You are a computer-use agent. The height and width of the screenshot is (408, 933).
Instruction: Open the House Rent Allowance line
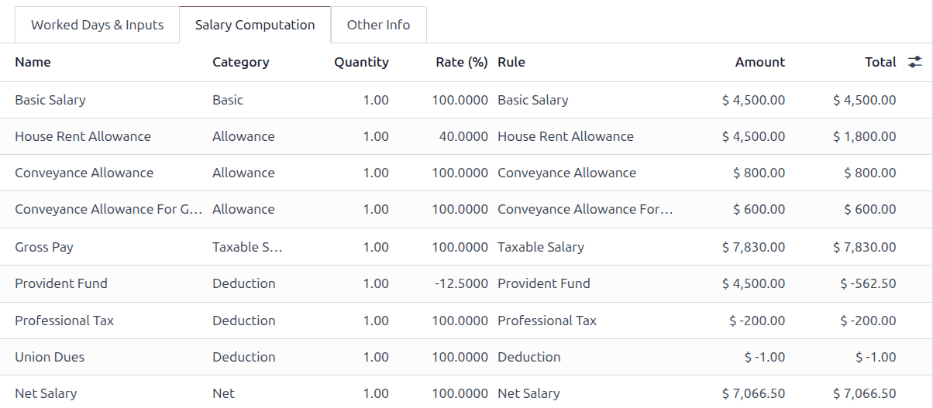click(x=83, y=137)
